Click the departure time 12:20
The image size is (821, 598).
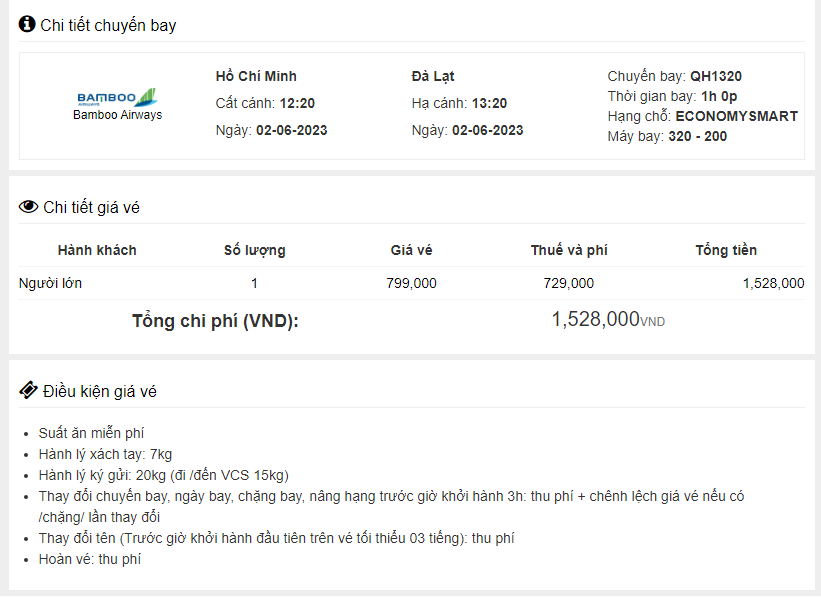pyautogui.click(x=297, y=103)
